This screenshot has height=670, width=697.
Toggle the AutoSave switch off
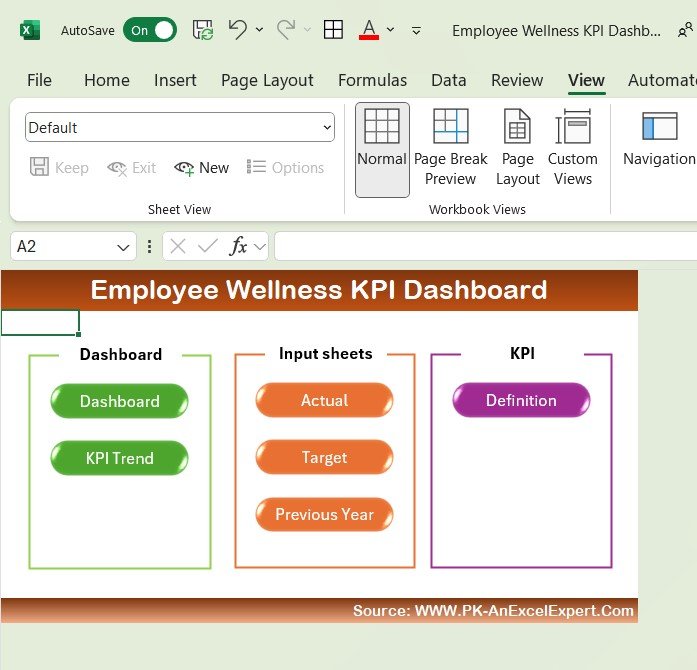150,30
